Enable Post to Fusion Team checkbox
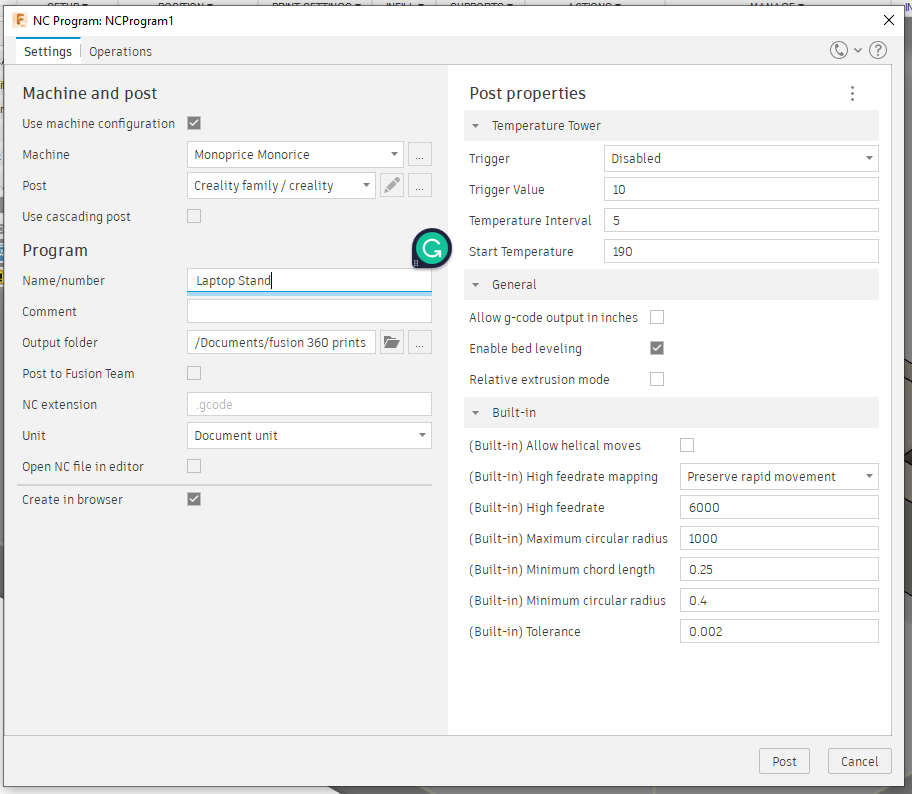 coord(194,373)
